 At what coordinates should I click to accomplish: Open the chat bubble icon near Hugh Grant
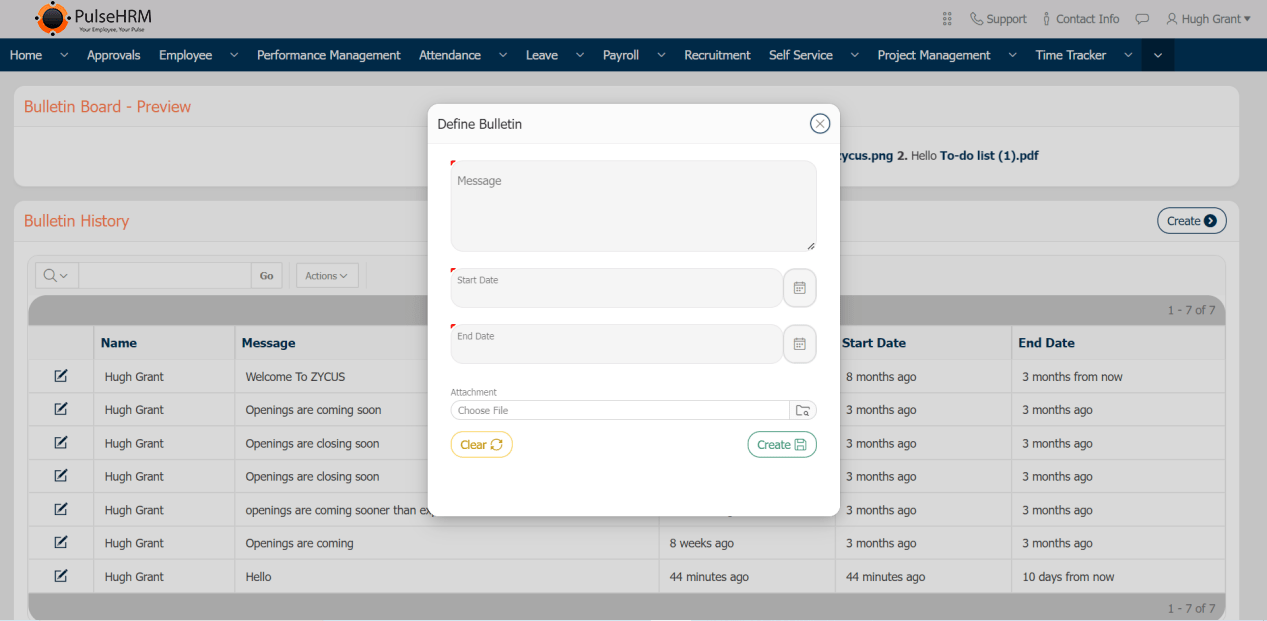(1142, 18)
